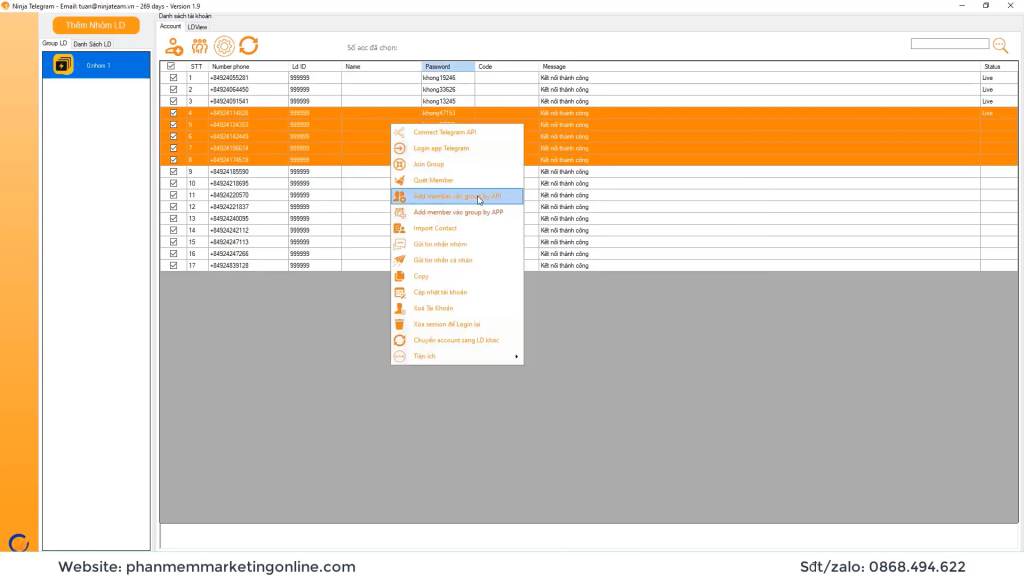Click the Chuyển account circular arrows icon
1024x576 pixels.
click(x=400, y=340)
